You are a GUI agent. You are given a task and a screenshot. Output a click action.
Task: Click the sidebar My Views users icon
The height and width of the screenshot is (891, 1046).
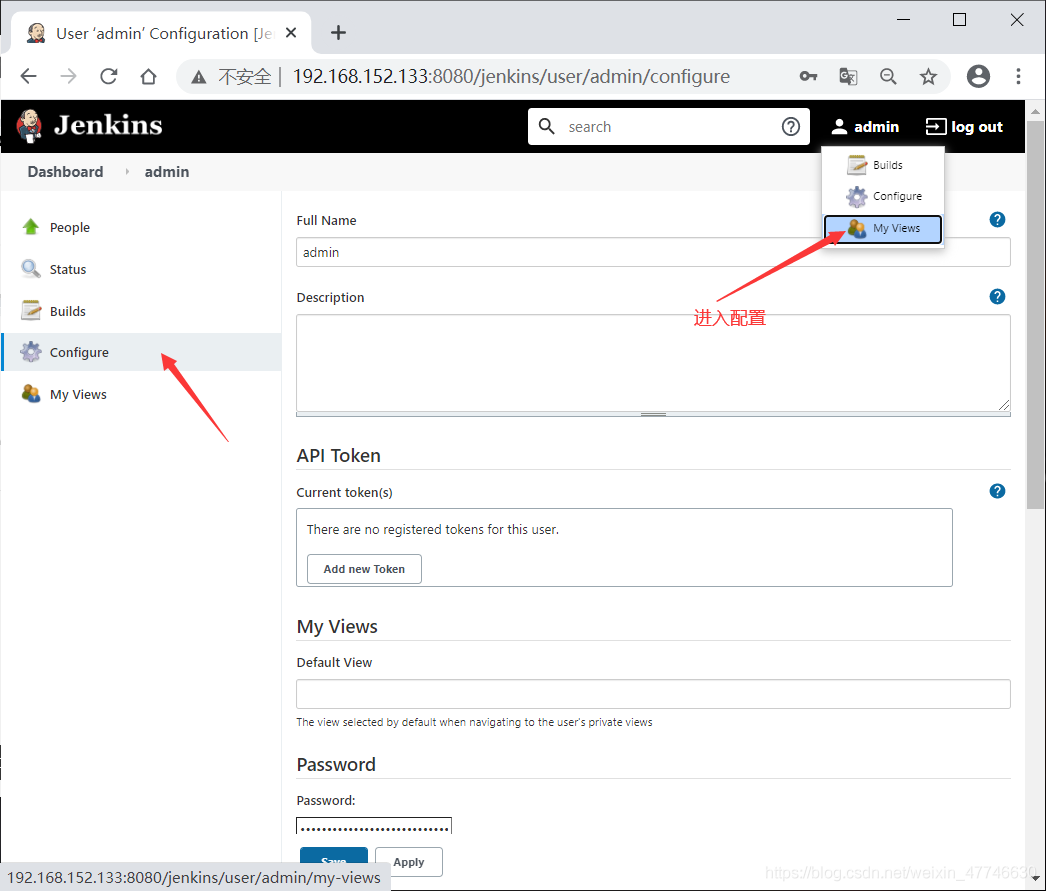31,393
